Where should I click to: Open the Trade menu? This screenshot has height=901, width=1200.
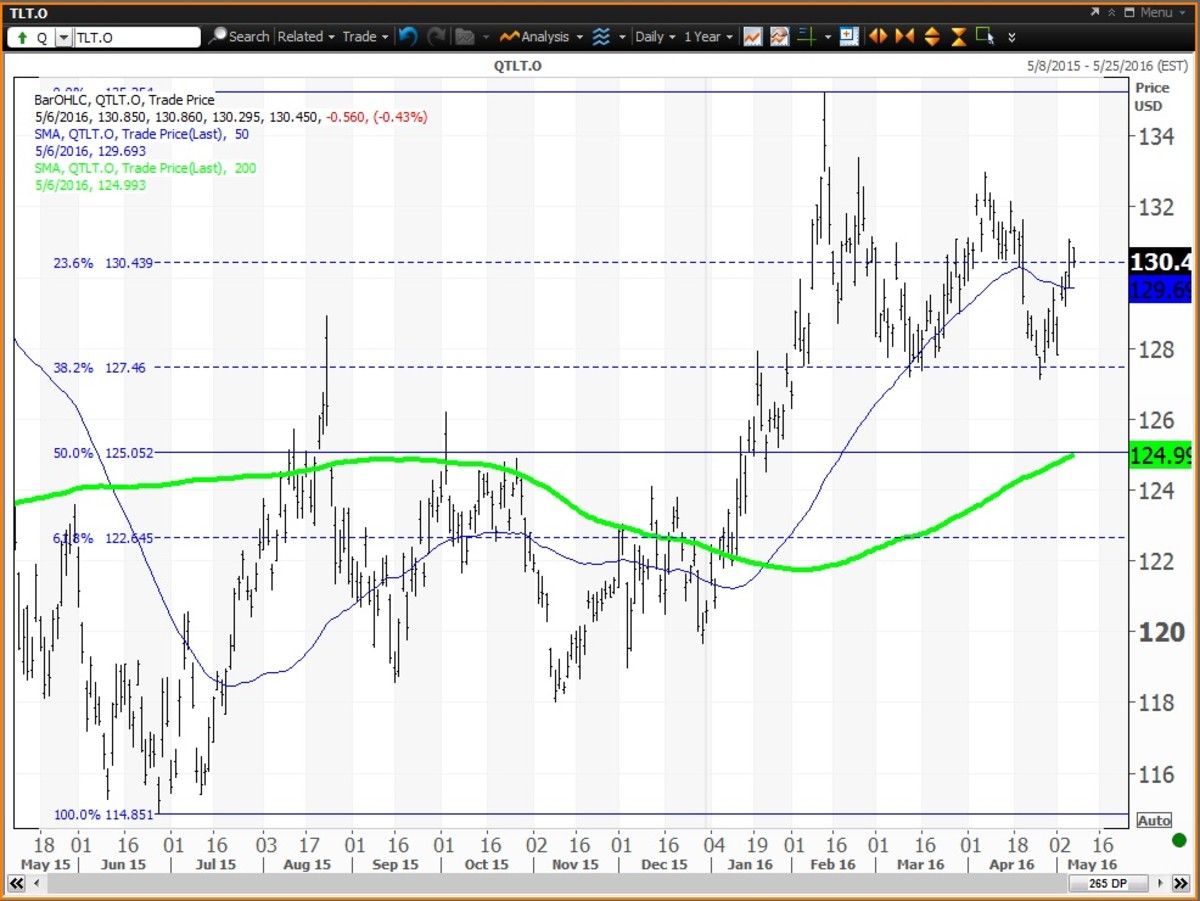(365, 37)
